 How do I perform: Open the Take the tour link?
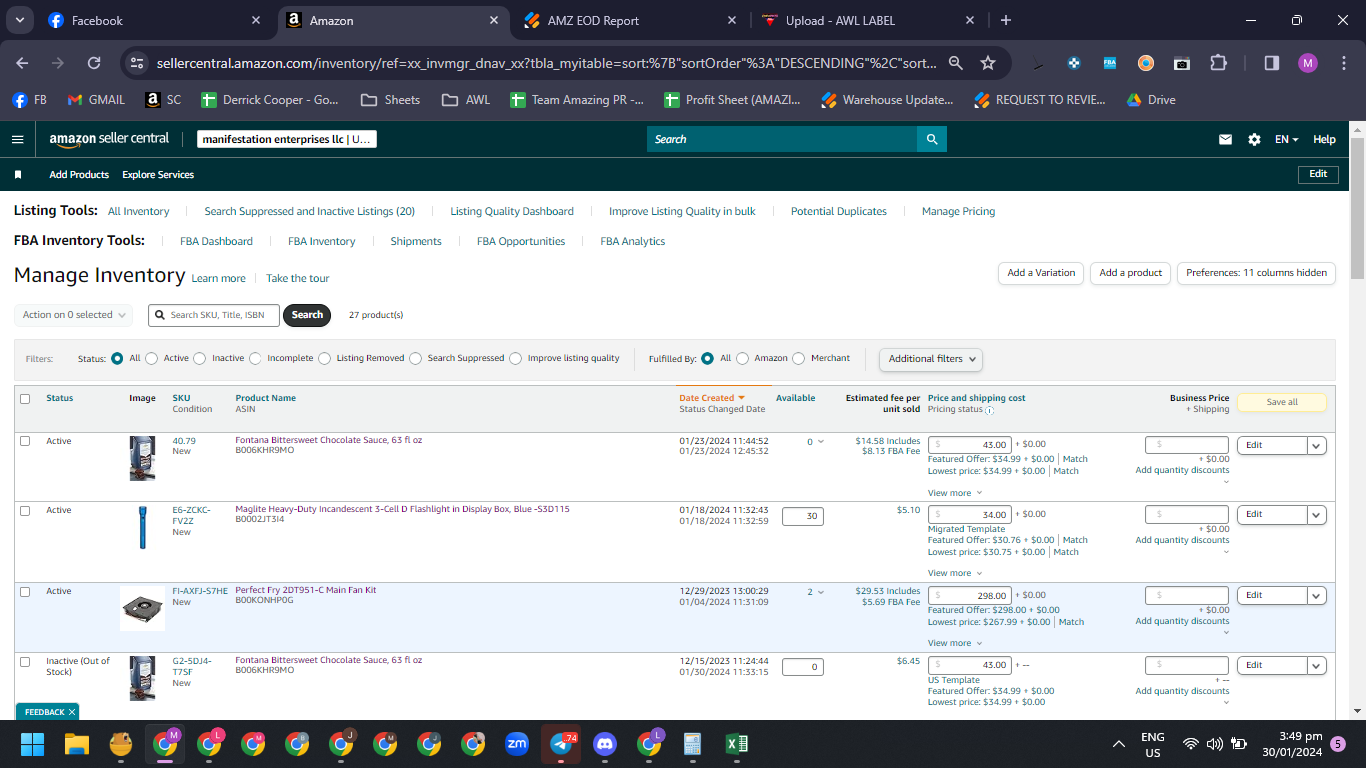(x=297, y=278)
